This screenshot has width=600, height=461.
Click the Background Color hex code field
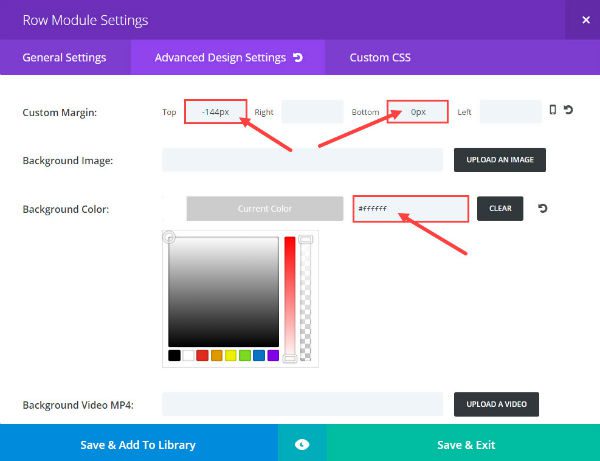pyautogui.click(x=410, y=209)
